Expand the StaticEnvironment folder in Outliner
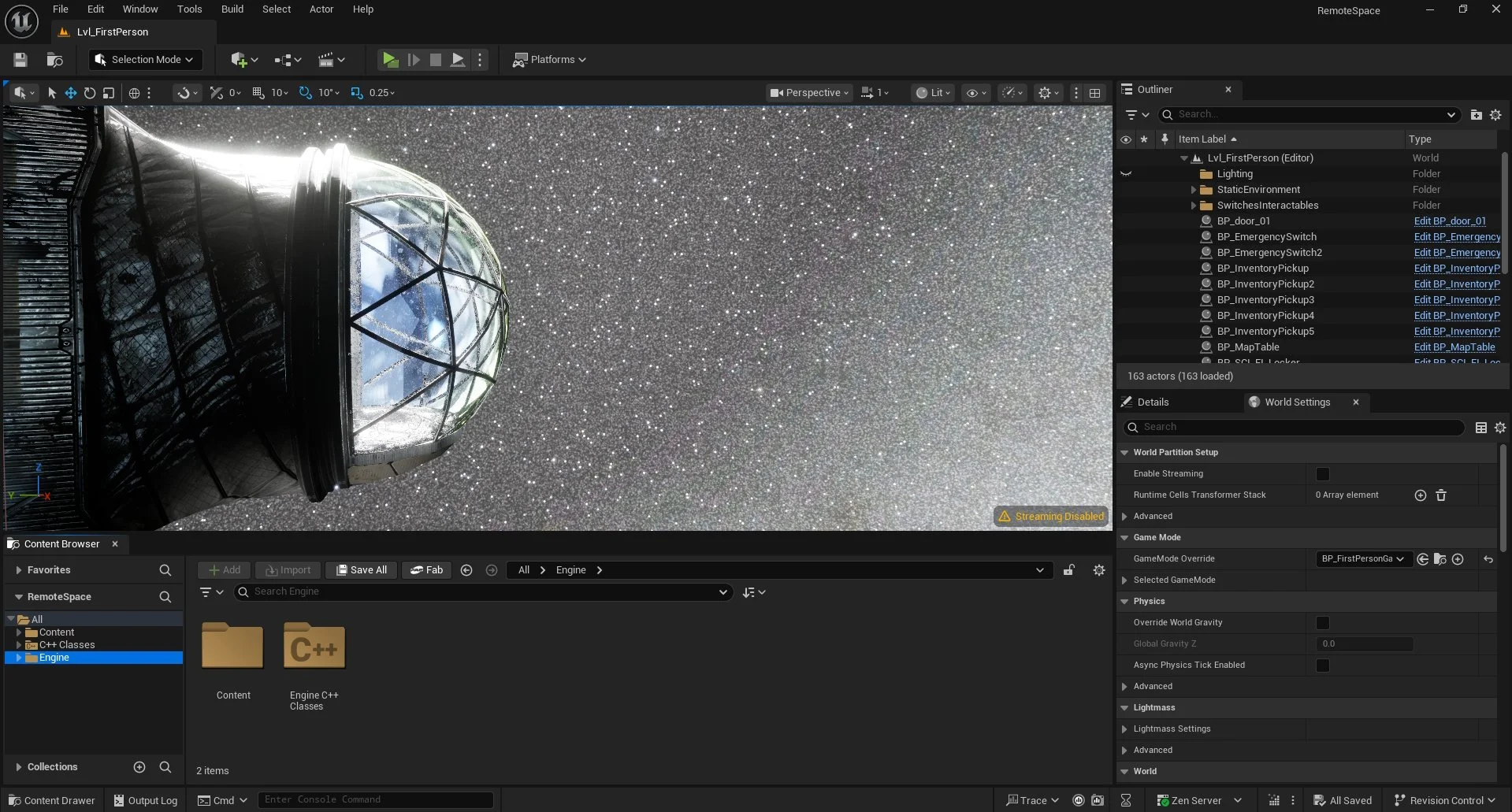 click(1193, 190)
